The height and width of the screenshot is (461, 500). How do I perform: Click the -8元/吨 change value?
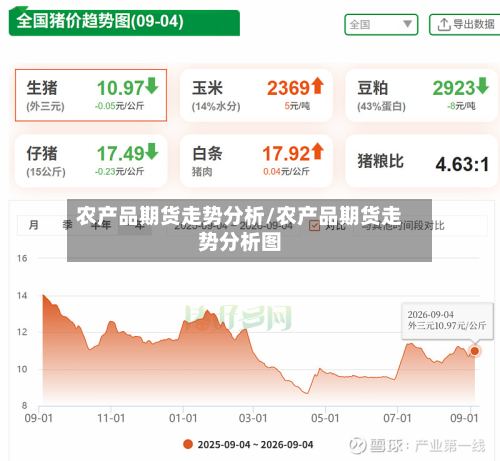(461, 106)
